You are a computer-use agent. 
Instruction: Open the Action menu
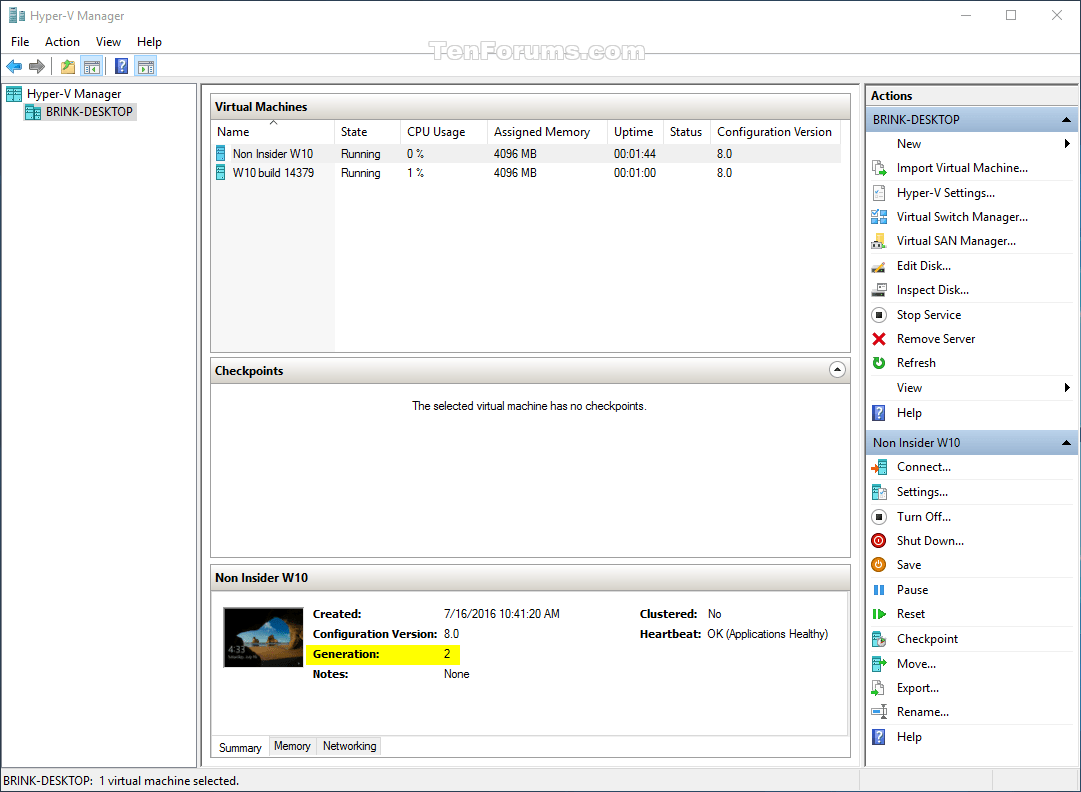(62, 42)
